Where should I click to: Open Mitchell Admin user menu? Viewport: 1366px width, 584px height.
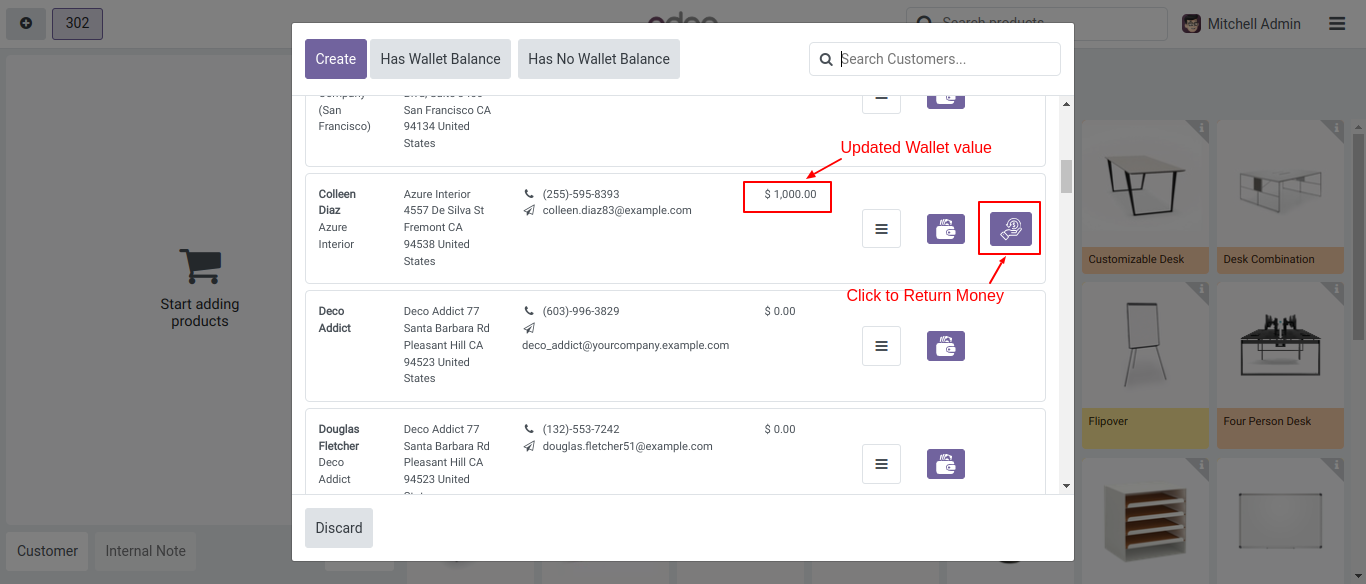click(1241, 24)
